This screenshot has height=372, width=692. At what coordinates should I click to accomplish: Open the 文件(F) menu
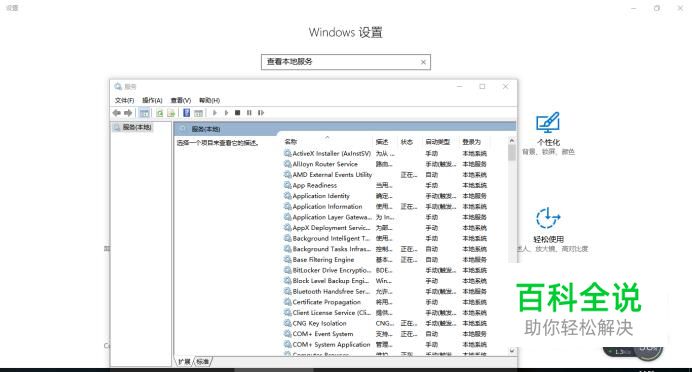coord(124,100)
